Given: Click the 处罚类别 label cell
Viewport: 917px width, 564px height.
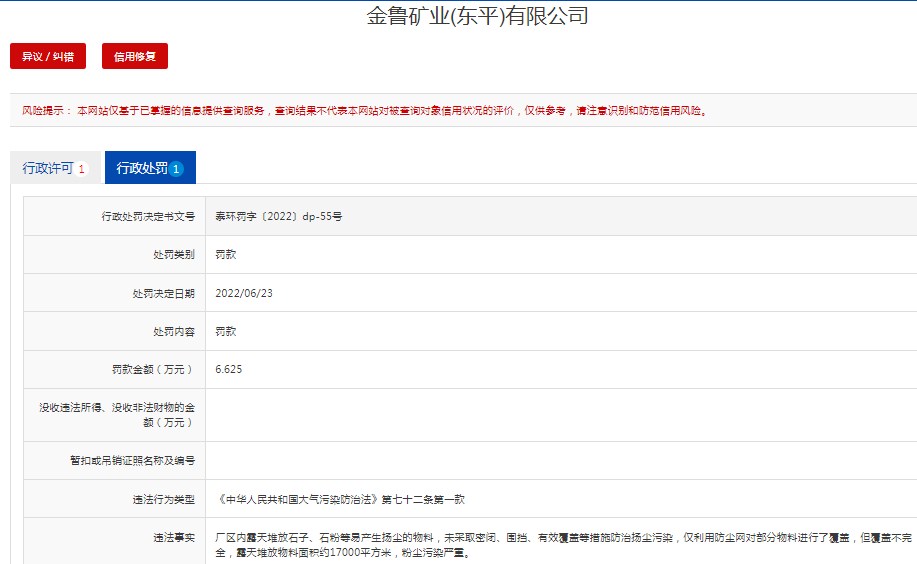Looking at the screenshot, I should [x=115, y=255].
